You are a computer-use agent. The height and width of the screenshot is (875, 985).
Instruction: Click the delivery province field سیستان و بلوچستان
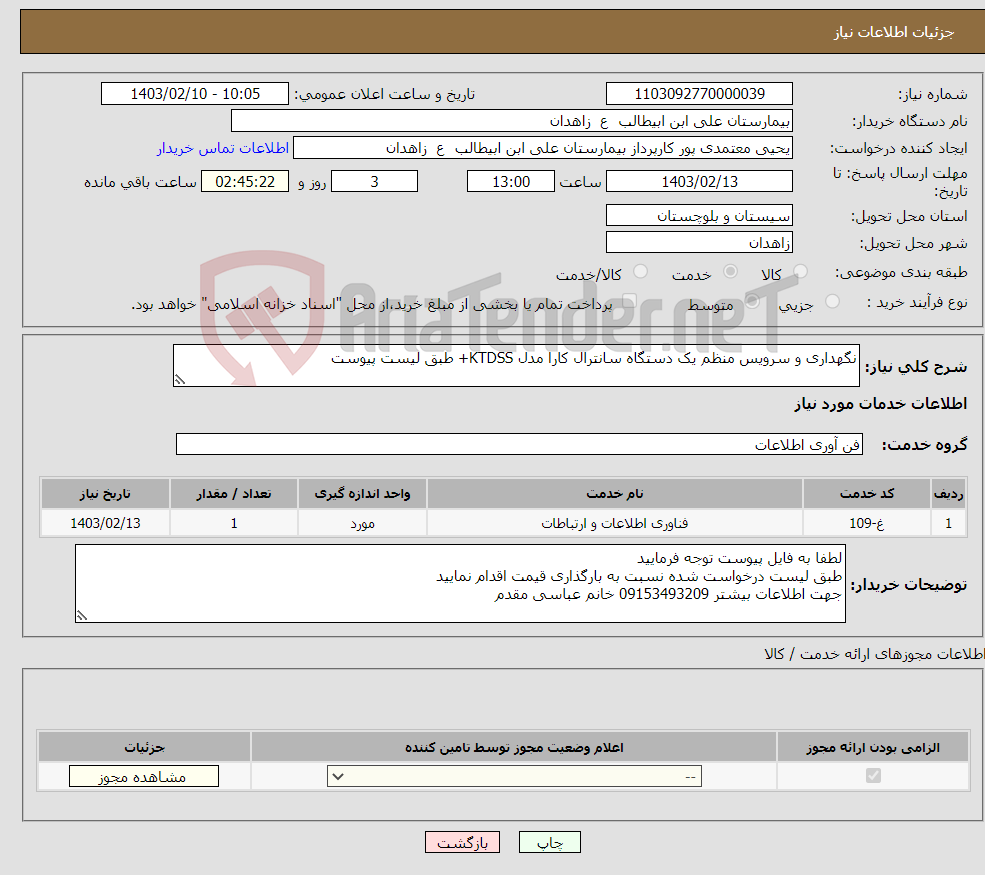699,215
